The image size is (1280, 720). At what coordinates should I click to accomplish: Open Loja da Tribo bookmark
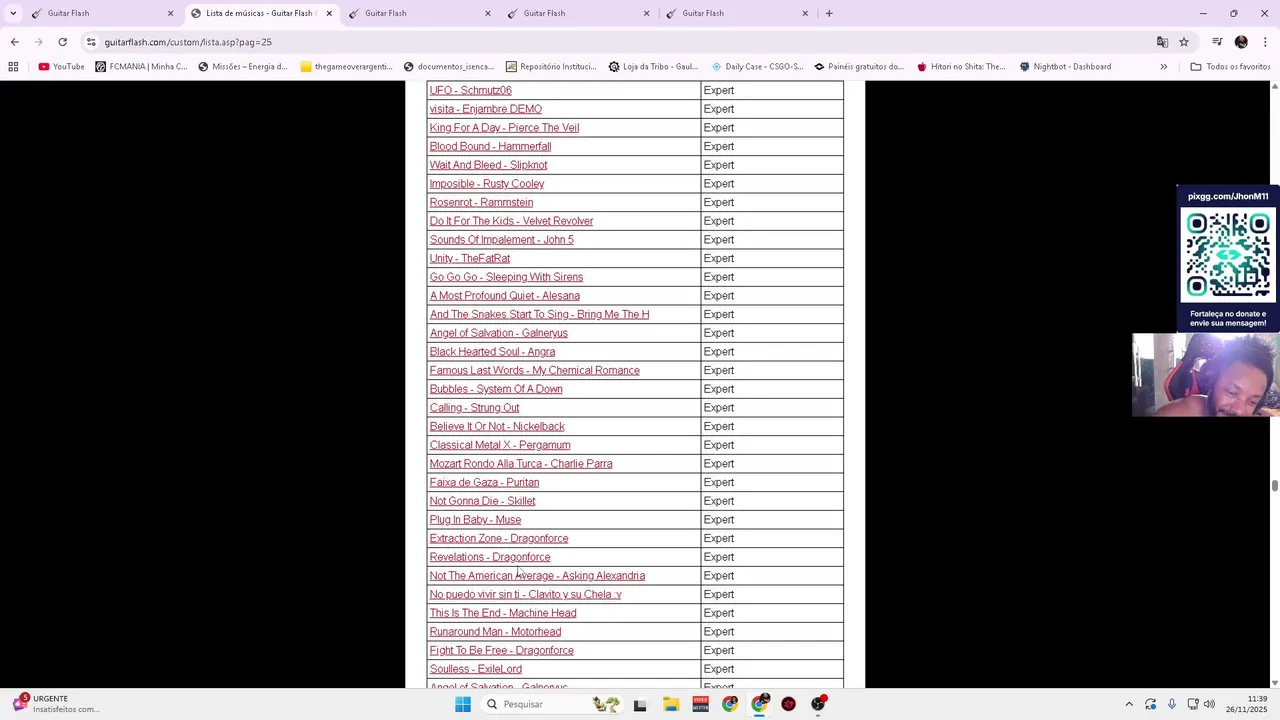[653, 67]
